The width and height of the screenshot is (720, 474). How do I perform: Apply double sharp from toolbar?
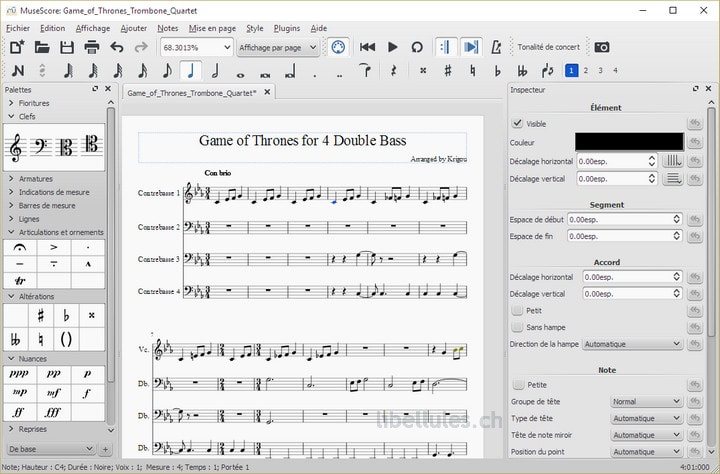click(x=423, y=71)
